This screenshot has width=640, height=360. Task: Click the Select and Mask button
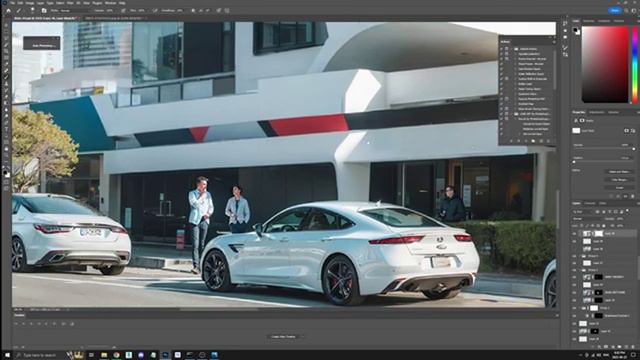click(619, 172)
